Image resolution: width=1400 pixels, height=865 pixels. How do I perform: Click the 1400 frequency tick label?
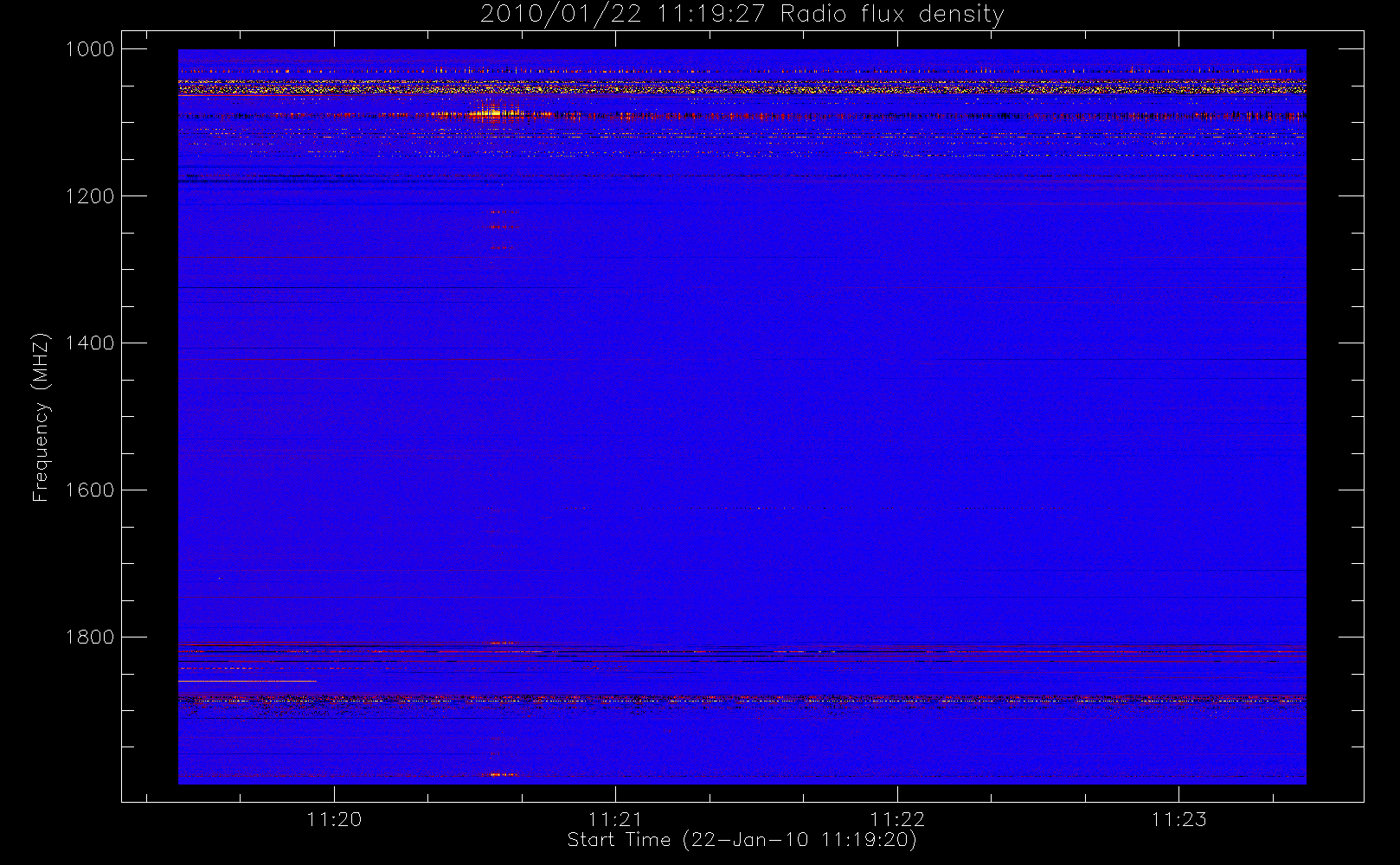90,343
